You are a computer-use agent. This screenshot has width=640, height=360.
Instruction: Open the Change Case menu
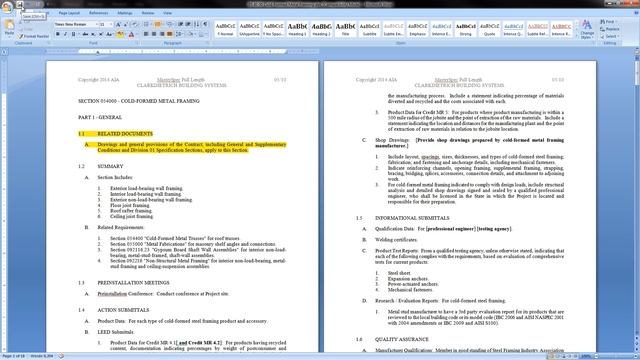[x=109, y=34]
